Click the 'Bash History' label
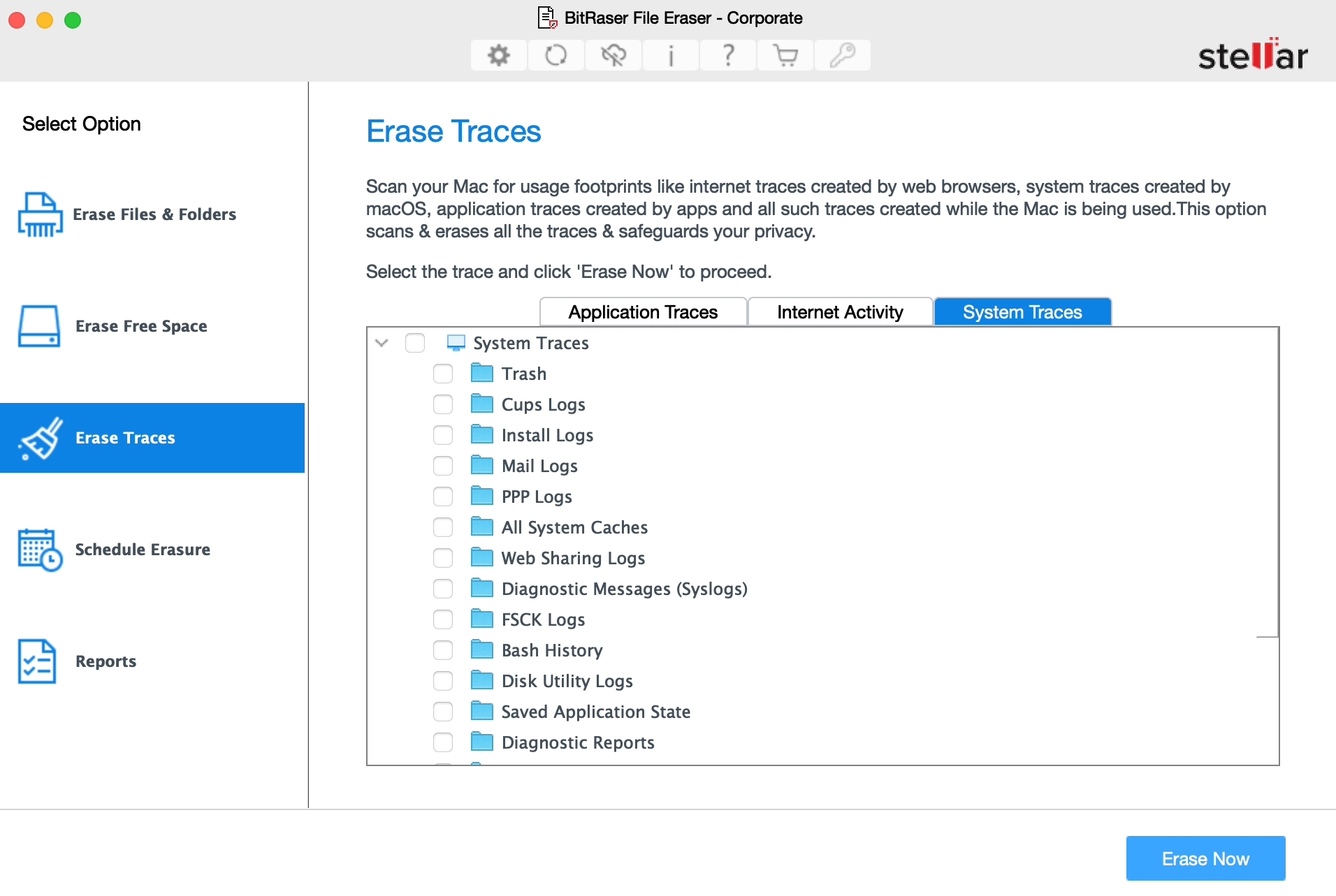 (552, 650)
